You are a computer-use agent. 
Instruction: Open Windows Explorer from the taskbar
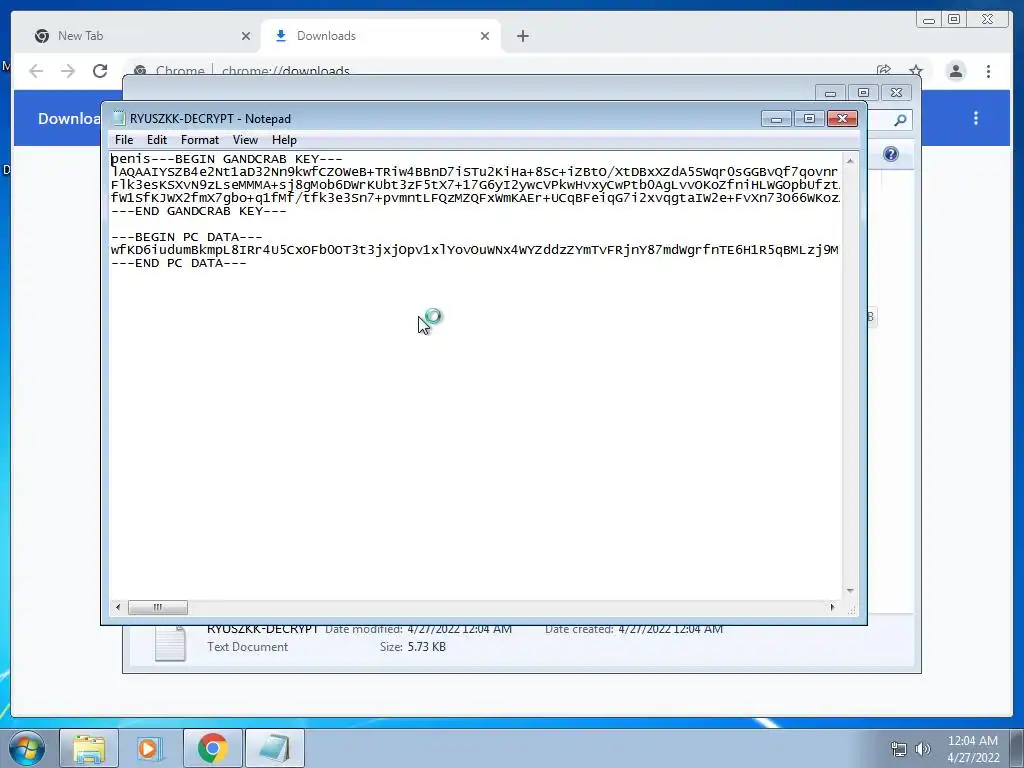[x=89, y=748]
